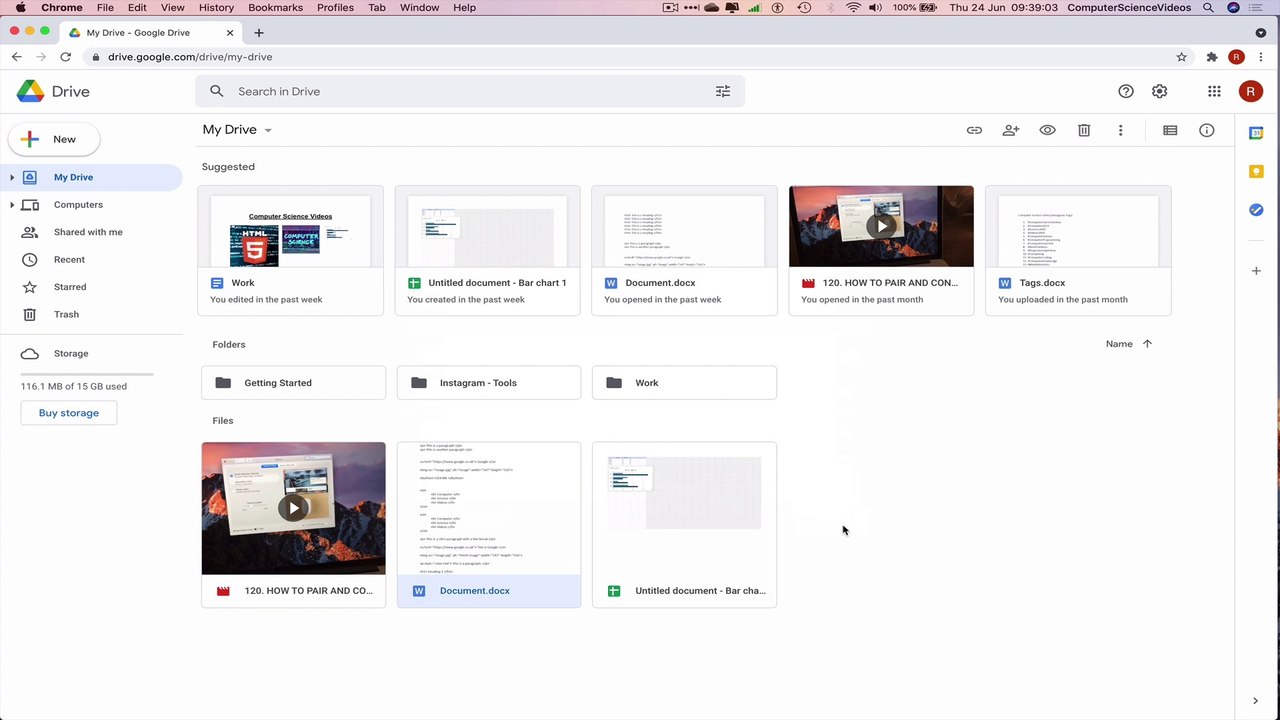The image size is (1280, 720).
Task: Open the suggested Work document card
Action: coord(290,250)
